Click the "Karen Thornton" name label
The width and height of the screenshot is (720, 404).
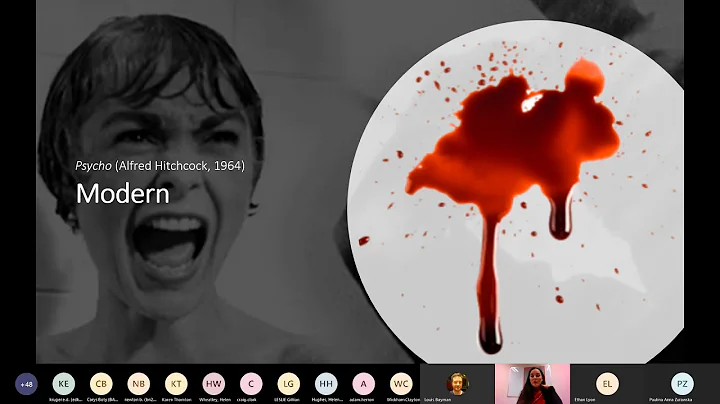(177, 400)
